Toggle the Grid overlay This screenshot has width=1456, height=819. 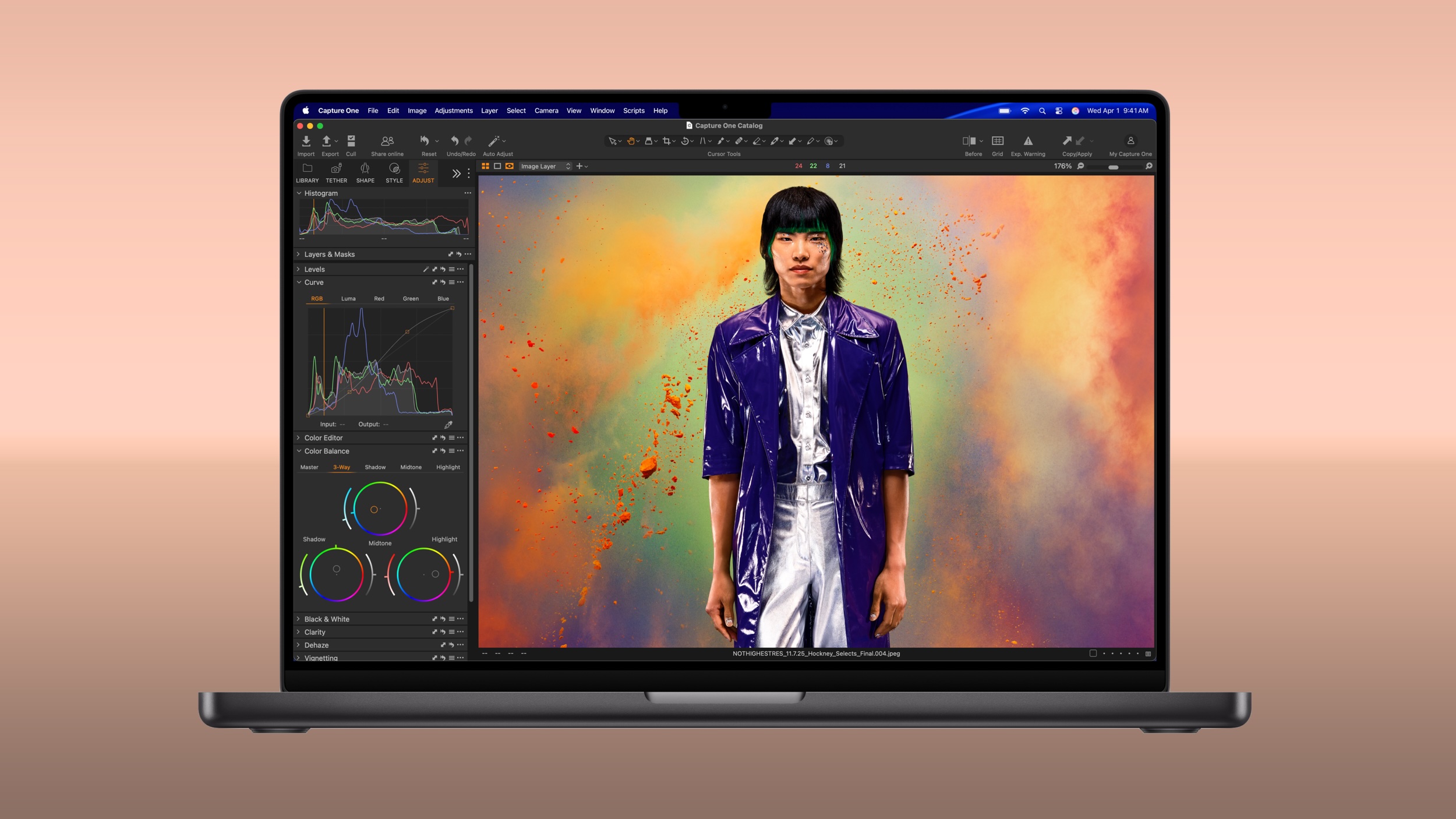point(998,141)
